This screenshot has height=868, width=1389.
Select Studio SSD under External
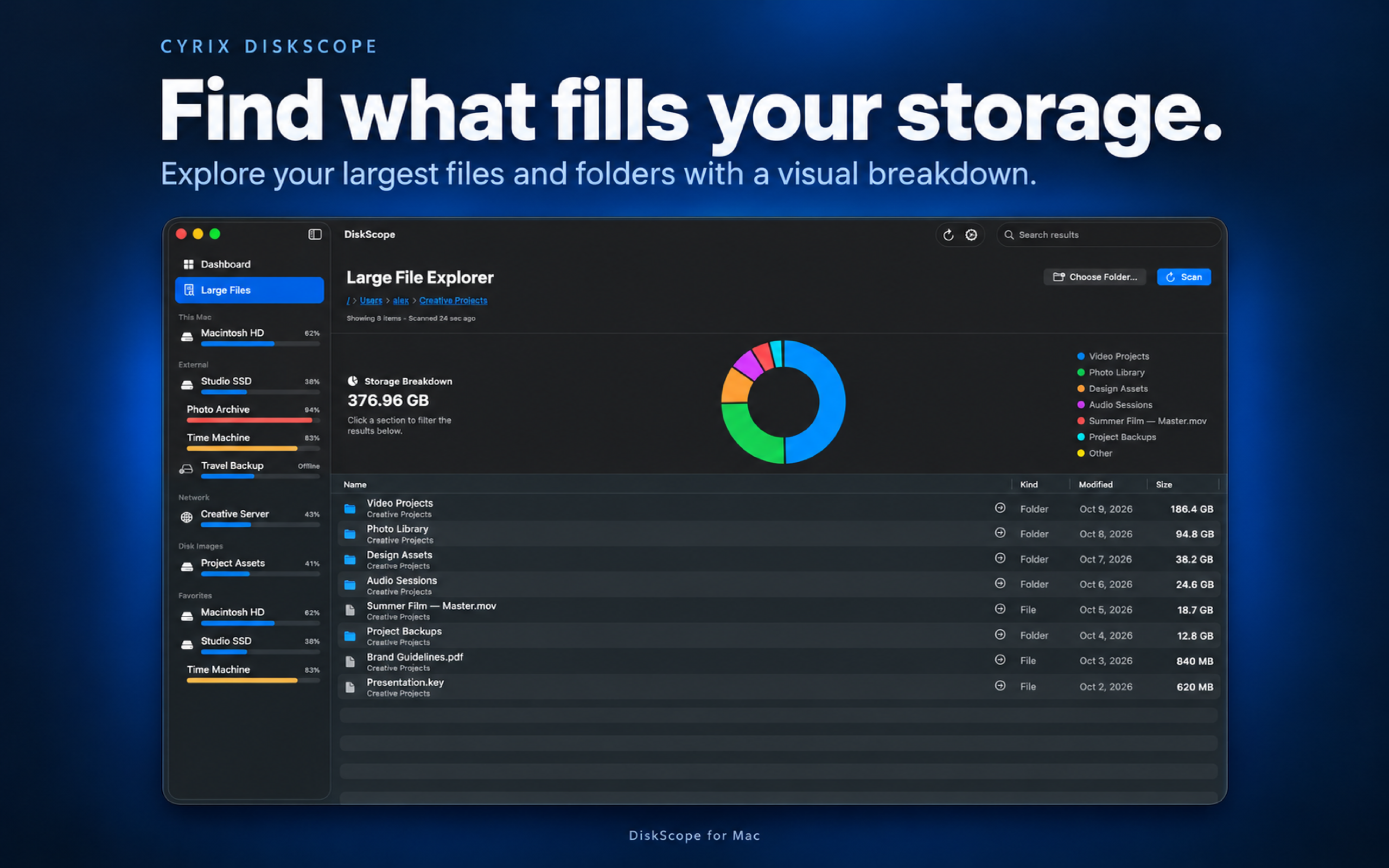point(249,385)
